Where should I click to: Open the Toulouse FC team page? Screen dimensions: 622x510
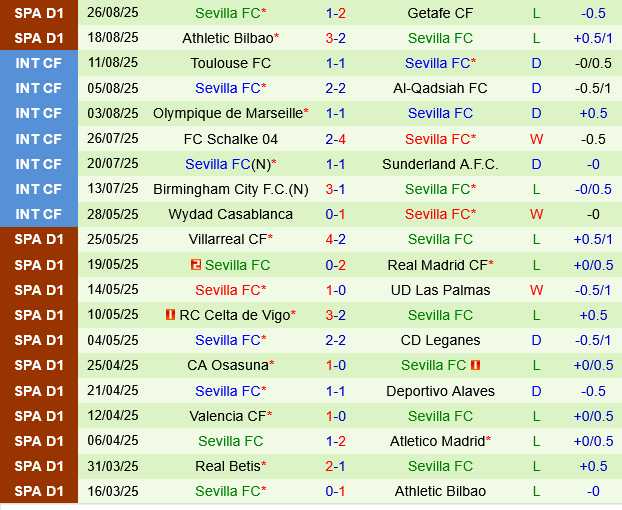click(230, 63)
